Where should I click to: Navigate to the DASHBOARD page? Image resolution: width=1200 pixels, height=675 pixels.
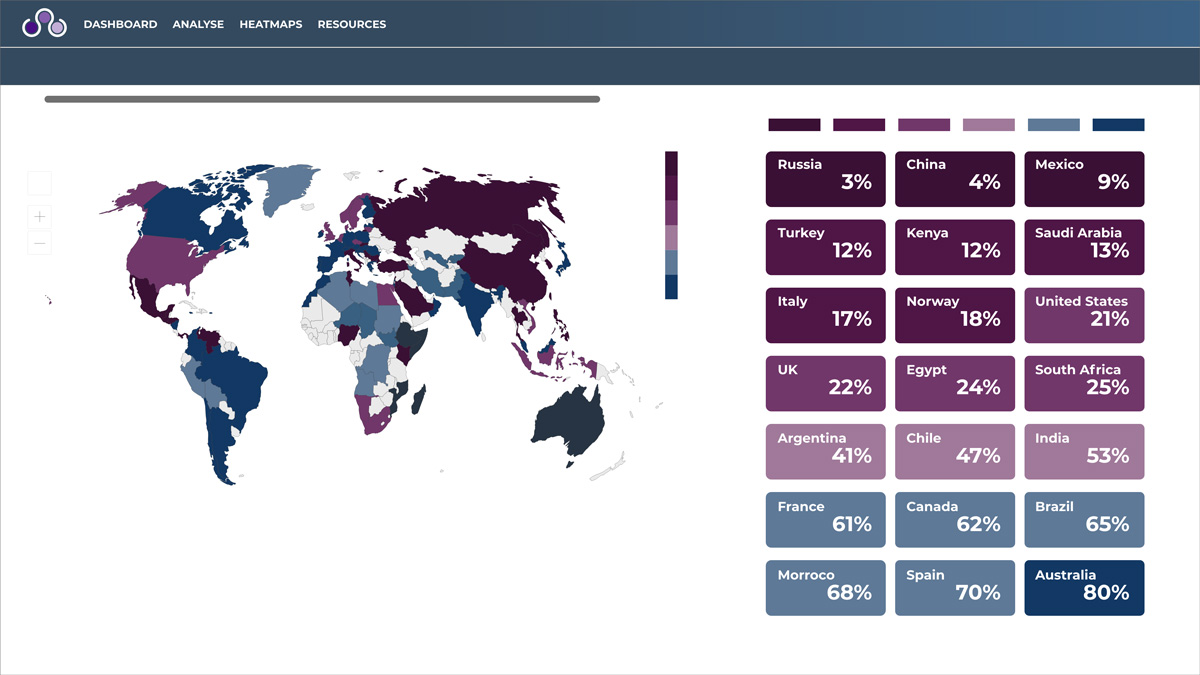[121, 24]
